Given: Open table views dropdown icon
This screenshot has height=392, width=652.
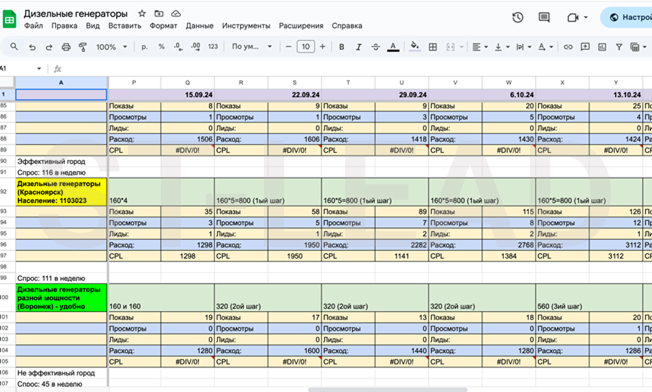Looking at the screenshot, I should [x=638, y=47].
